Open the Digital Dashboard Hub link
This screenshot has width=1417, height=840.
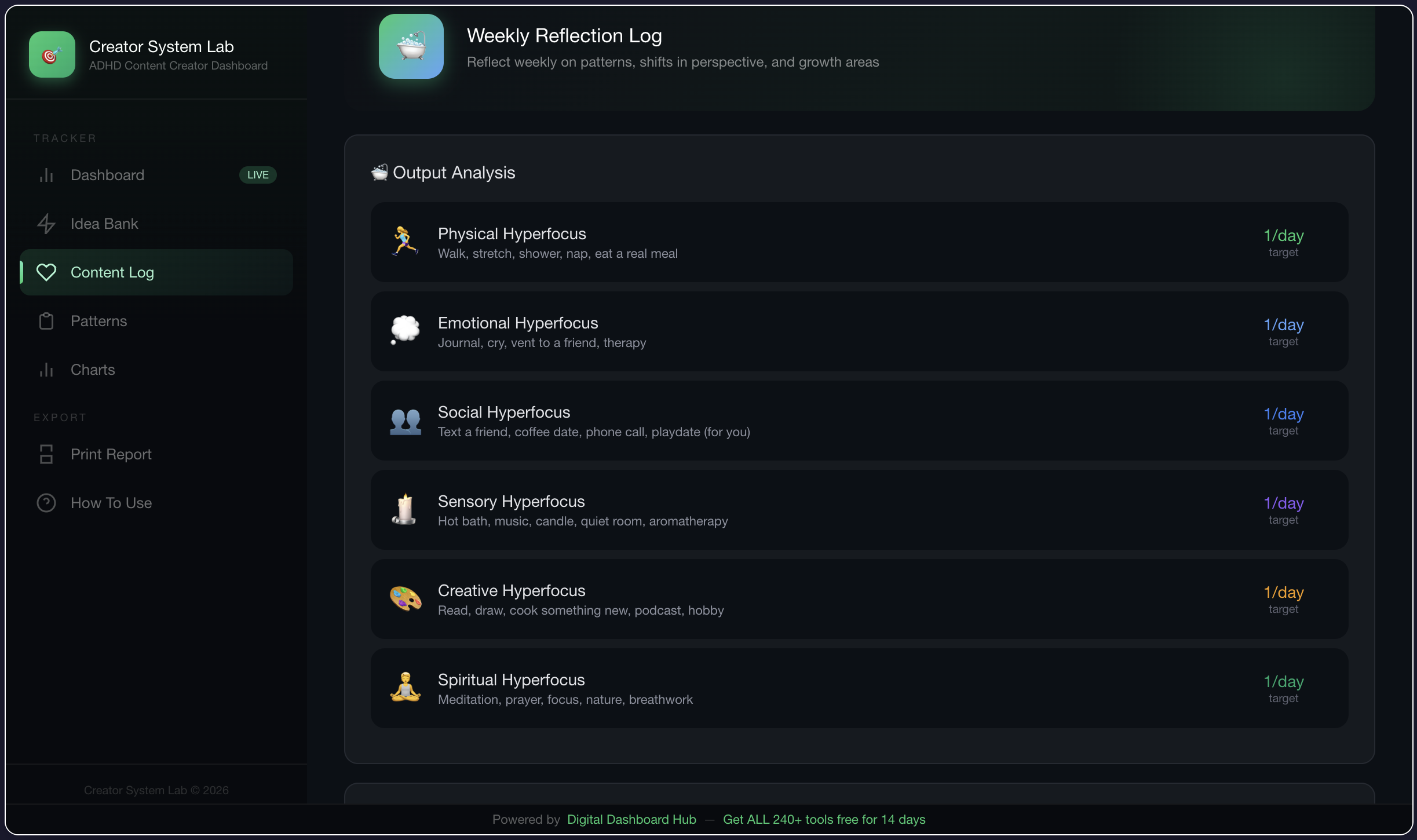tap(631, 819)
